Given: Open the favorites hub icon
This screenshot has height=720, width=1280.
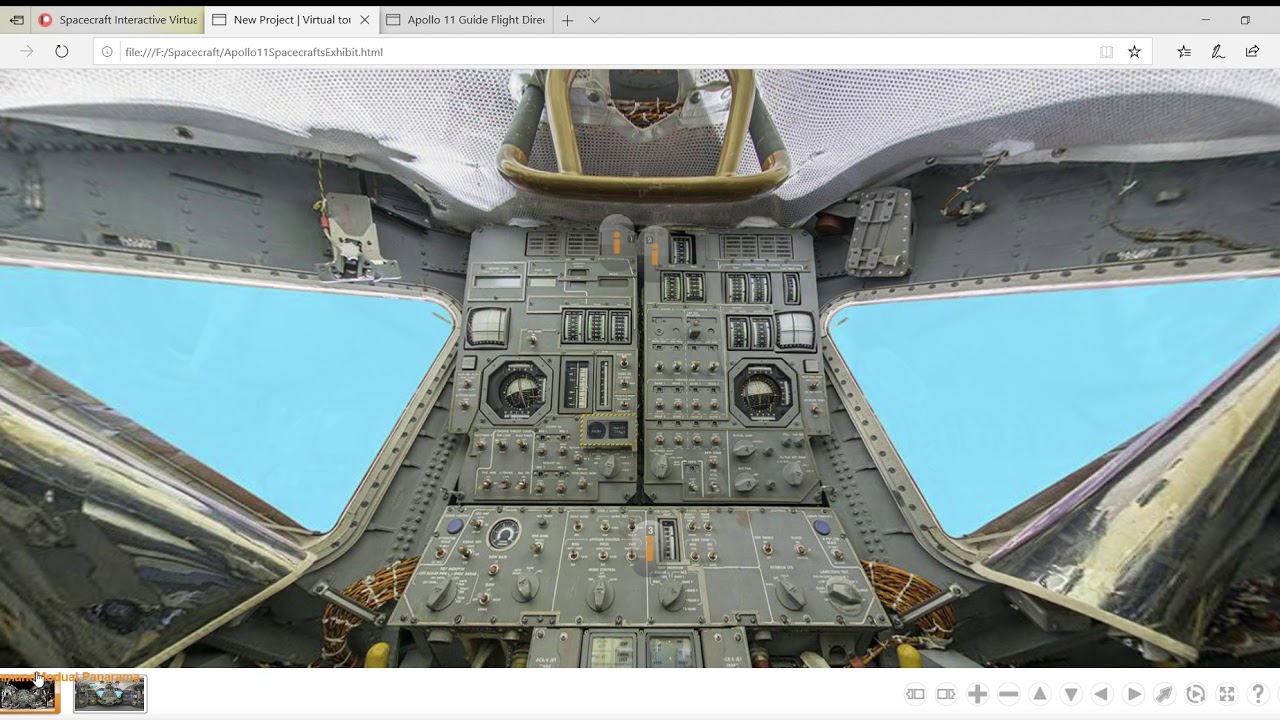Looking at the screenshot, I should tap(1184, 52).
